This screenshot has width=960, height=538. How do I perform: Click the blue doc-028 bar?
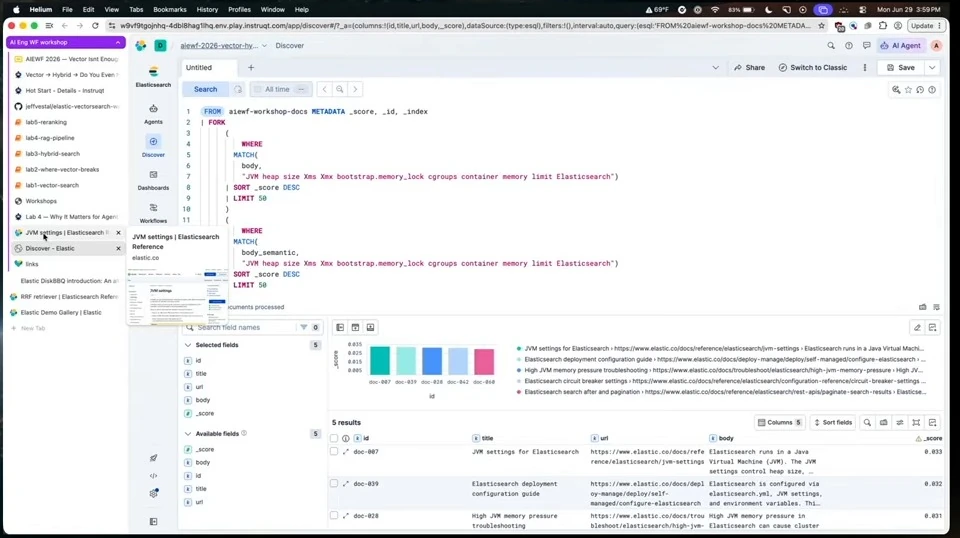[432, 362]
